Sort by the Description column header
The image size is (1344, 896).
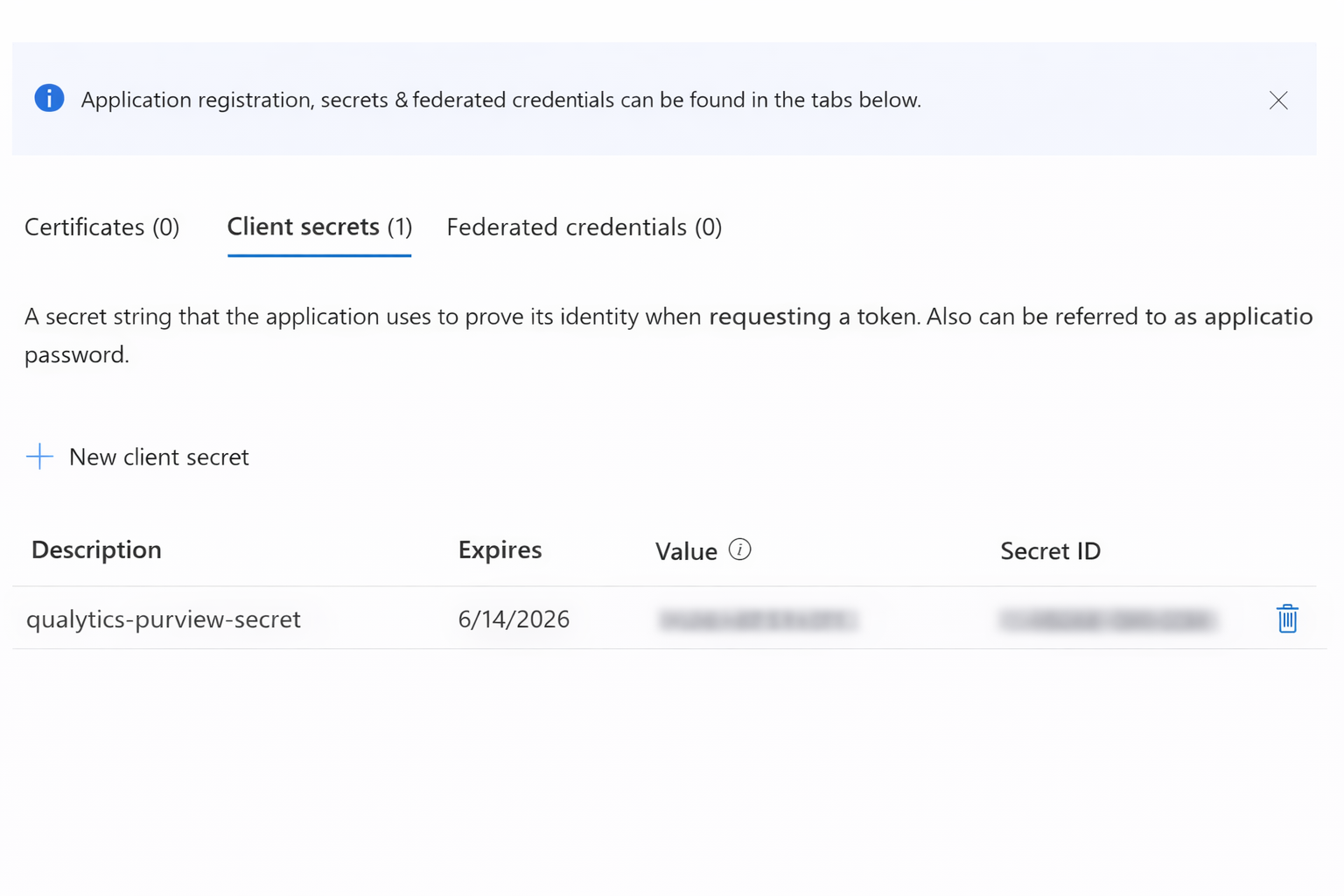point(96,549)
